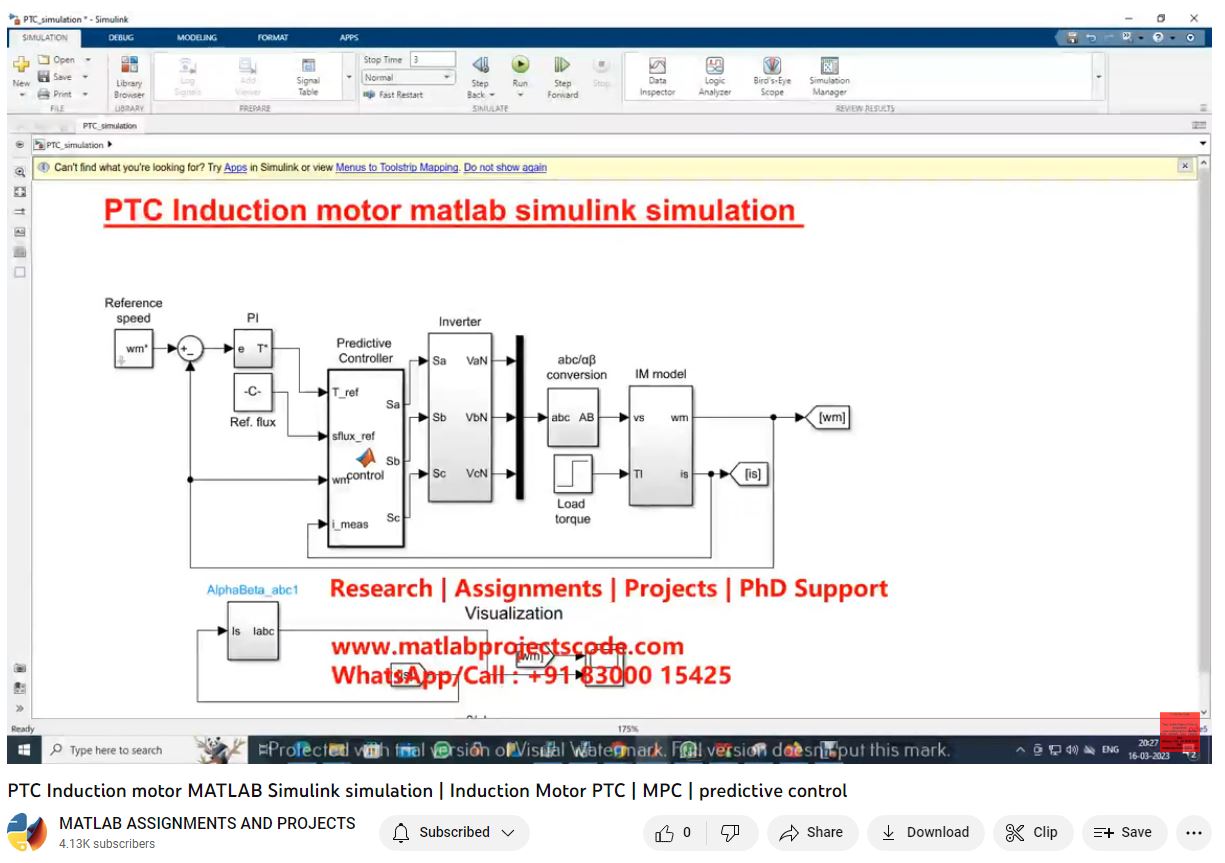This screenshot has height=863, width=1225.
Task: Click the Menus to Toolstrip Mapping link
Action: point(397,168)
